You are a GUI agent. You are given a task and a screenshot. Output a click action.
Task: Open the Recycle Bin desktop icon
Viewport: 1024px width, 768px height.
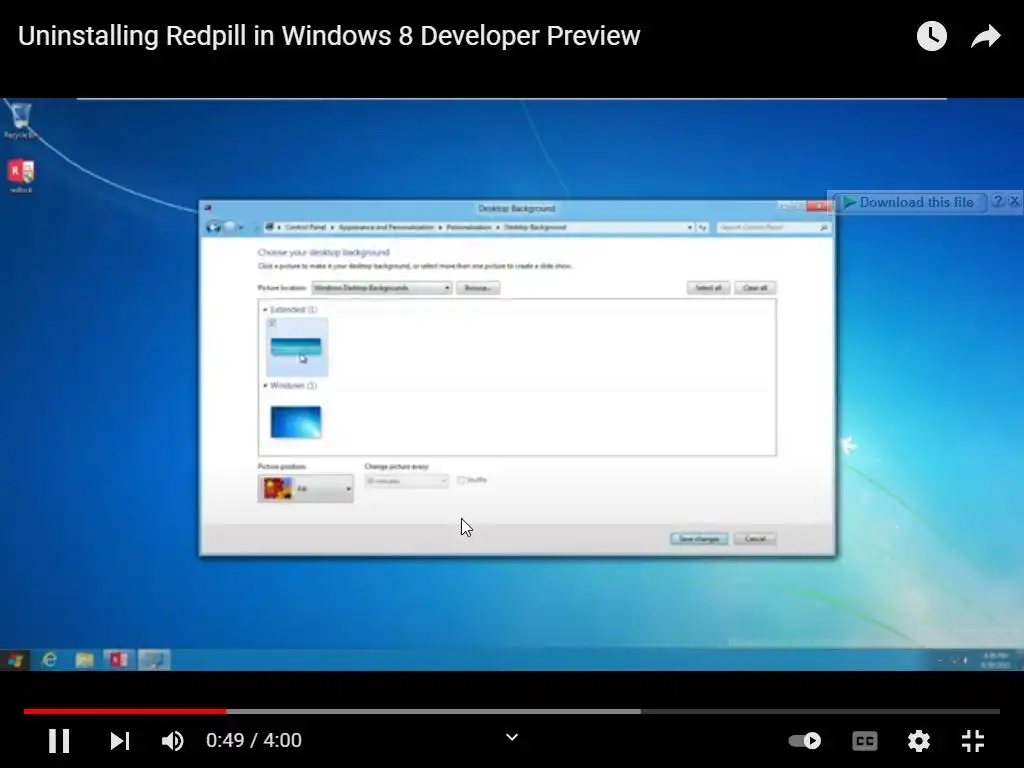pos(20,120)
